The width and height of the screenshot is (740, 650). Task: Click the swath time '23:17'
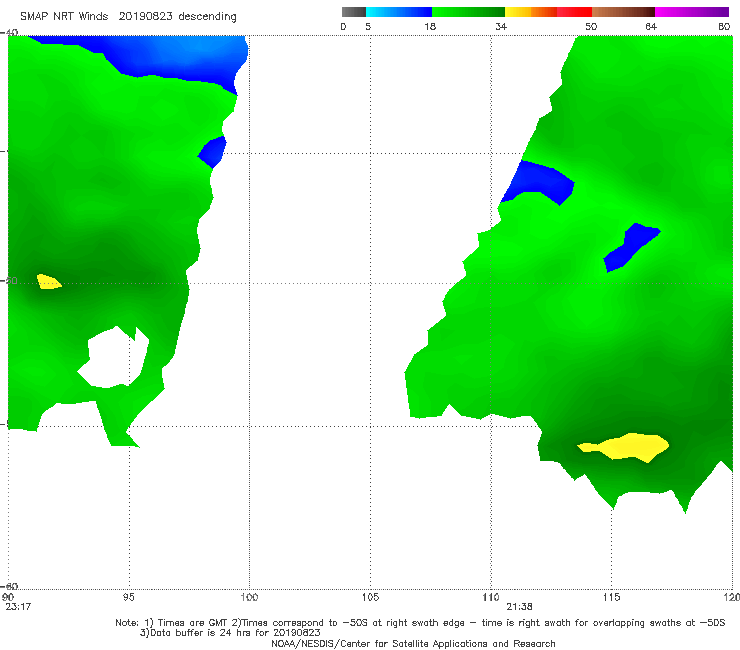pos(18,607)
